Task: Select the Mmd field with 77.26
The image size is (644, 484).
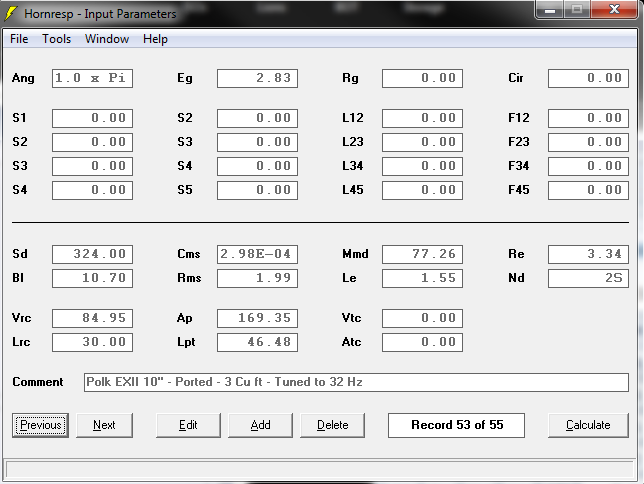Action: tap(422, 254)
